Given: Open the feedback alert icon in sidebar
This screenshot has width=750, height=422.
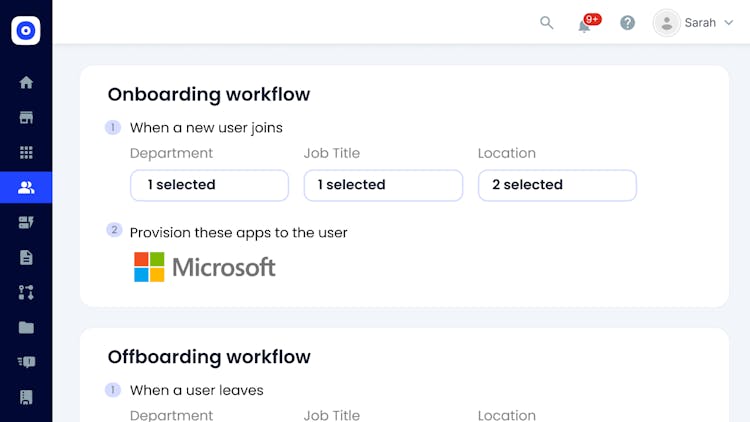Looking at the screenshot, I should pyautogui.click(x=26, y=362).
